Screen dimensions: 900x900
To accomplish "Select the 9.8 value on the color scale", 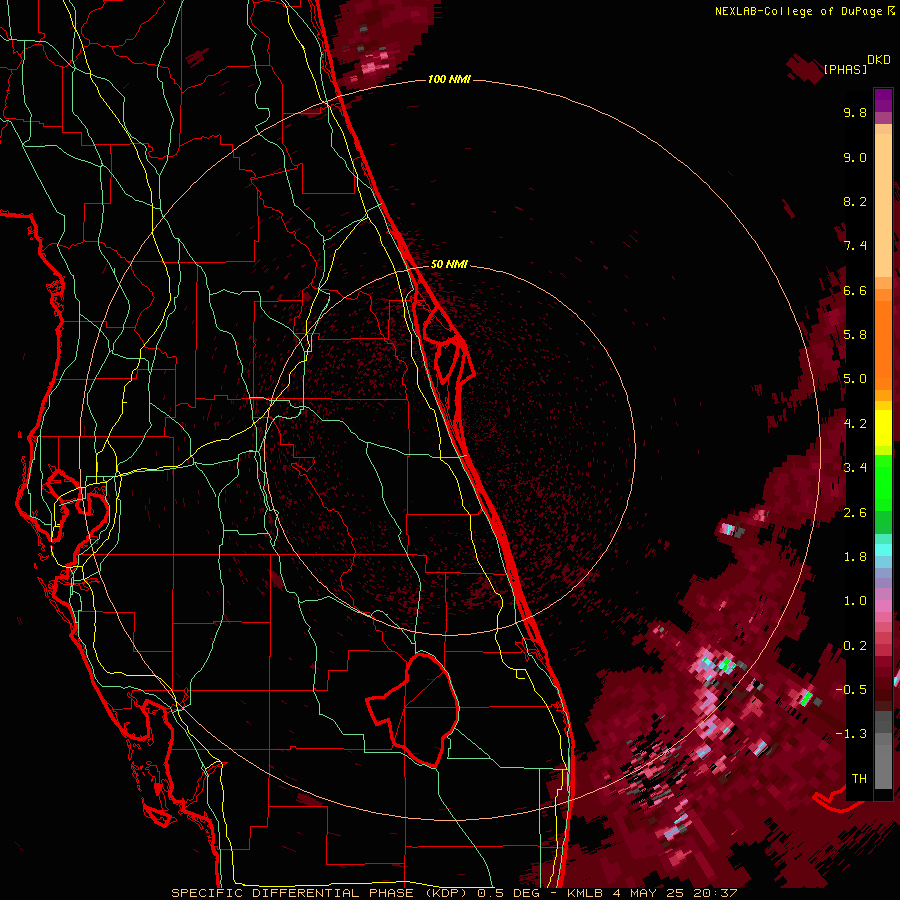I will 855,112.
